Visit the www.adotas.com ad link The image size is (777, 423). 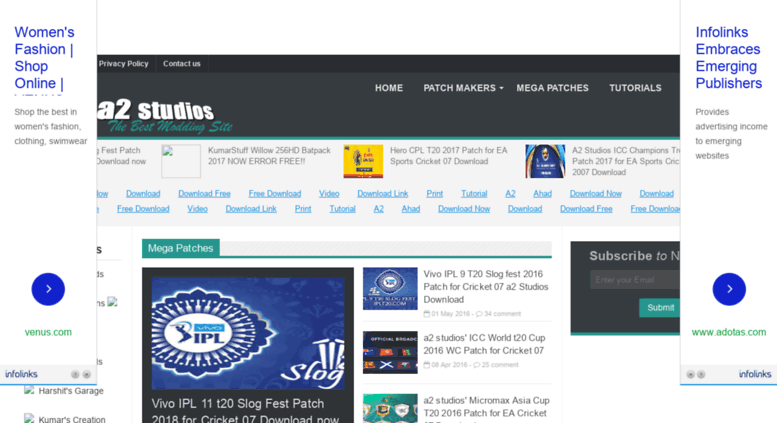tap(728, 332)
